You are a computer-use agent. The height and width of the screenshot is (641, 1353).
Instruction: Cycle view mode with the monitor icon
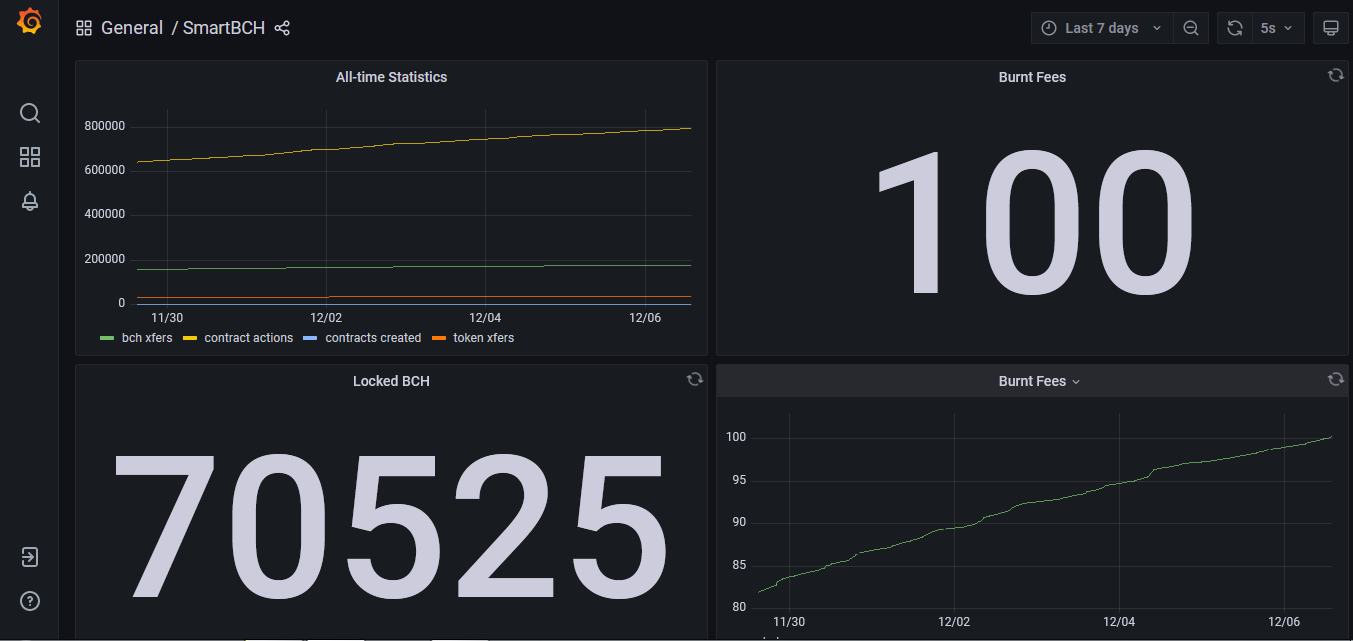click(x=1331, y=28)
